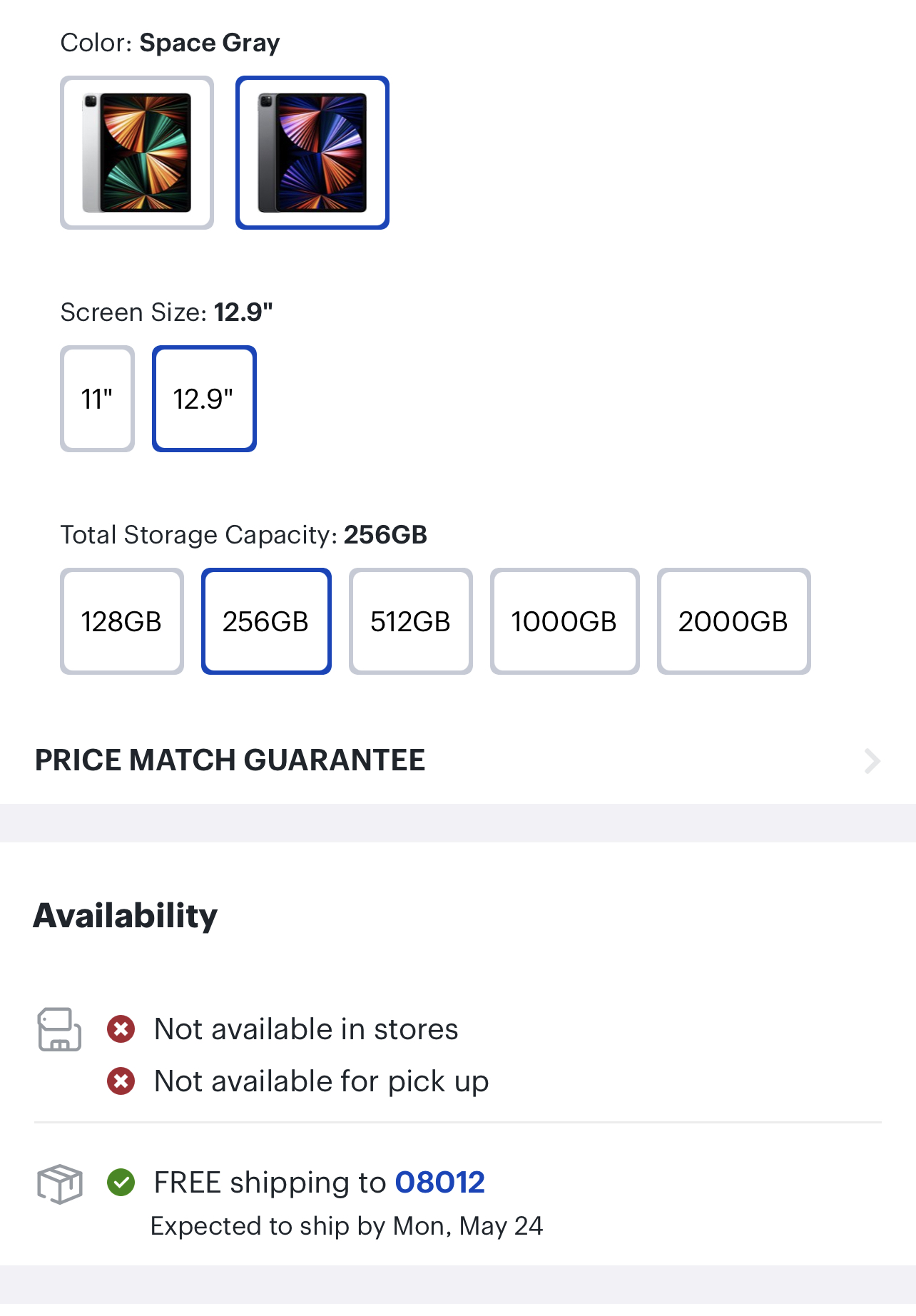Screen dimensions: 916x1316
Task: Click the shipping box icon
Action: [60, 1184]
